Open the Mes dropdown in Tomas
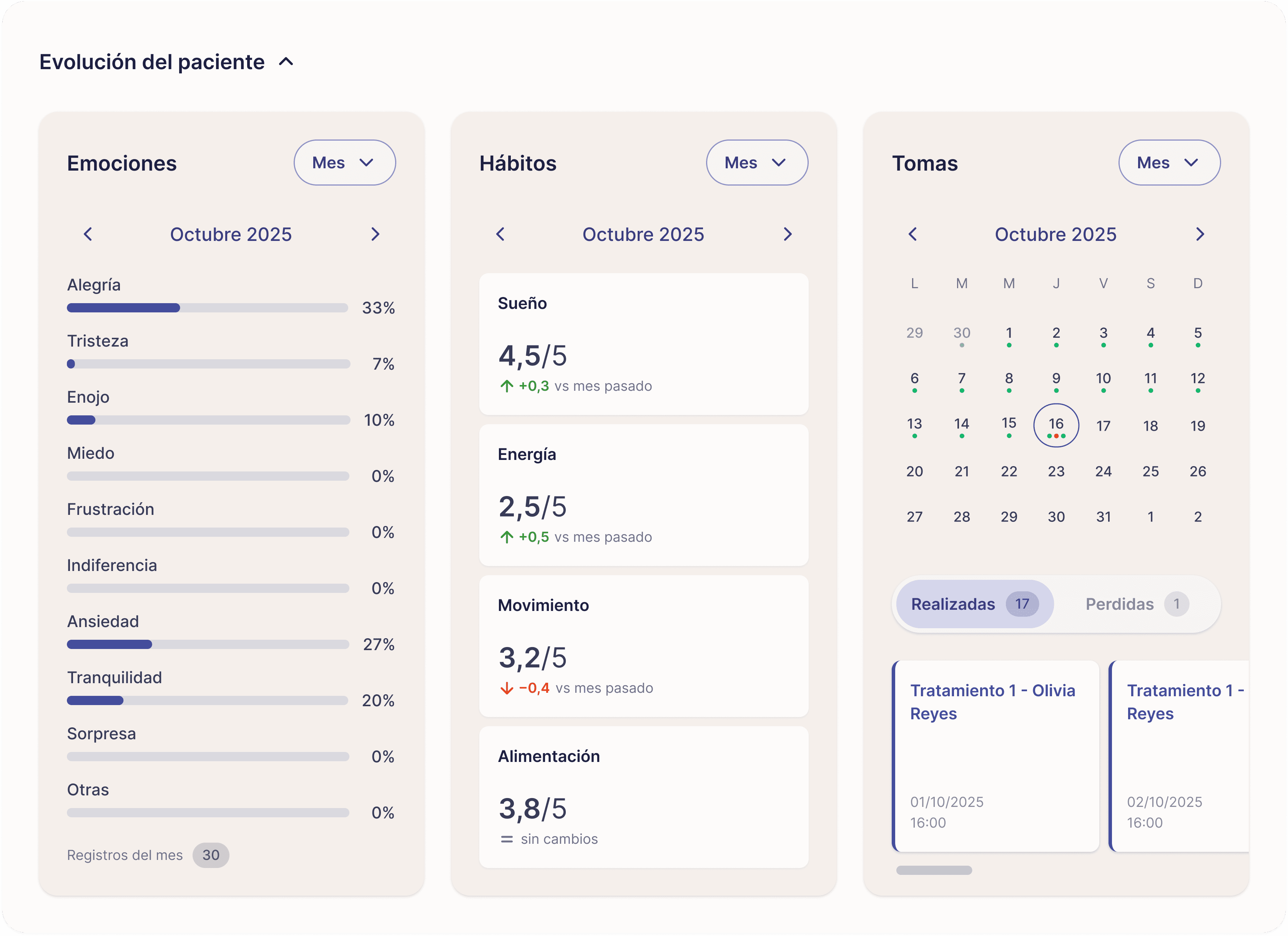This screenshot has height=936, width=1288. click(1169, 163)
